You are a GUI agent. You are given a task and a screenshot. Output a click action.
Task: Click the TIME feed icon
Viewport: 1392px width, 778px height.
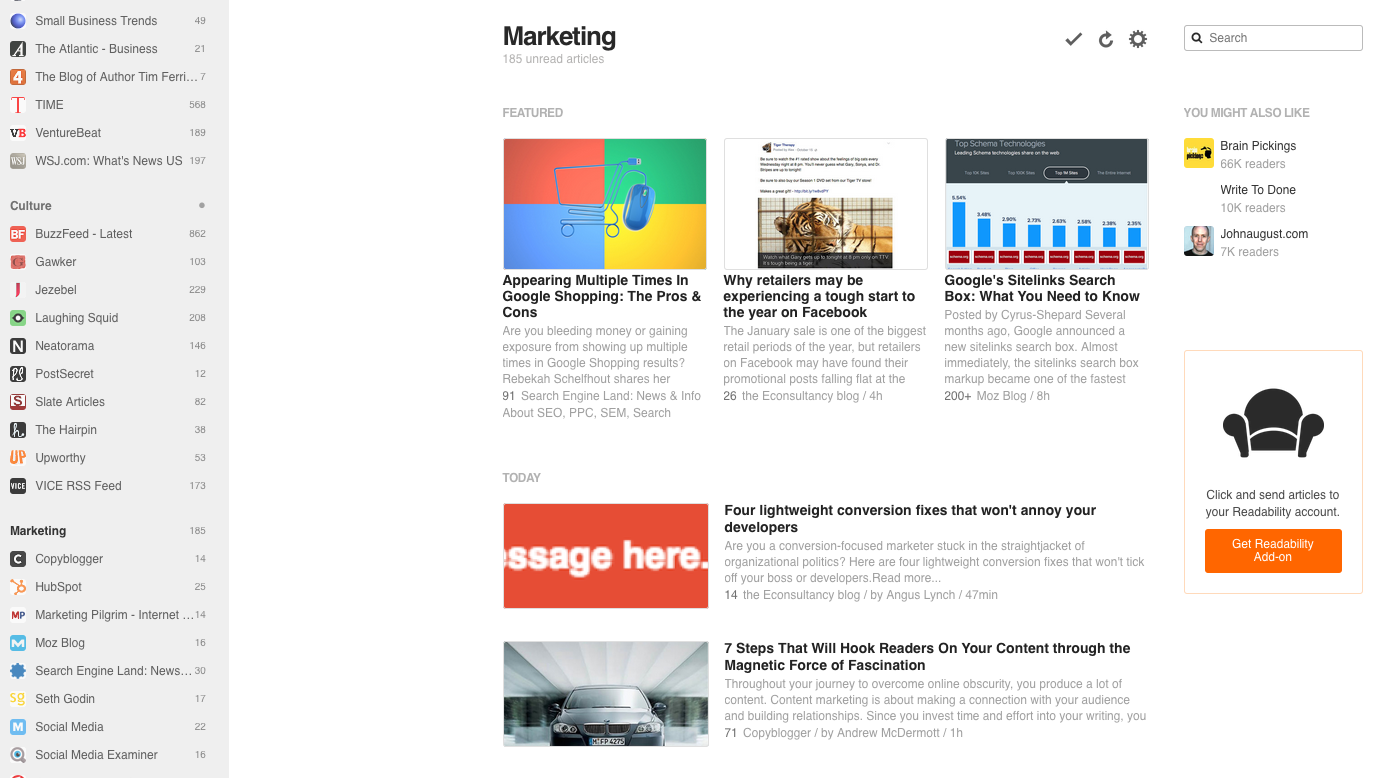pyautogui.click(x=18, y=105)
